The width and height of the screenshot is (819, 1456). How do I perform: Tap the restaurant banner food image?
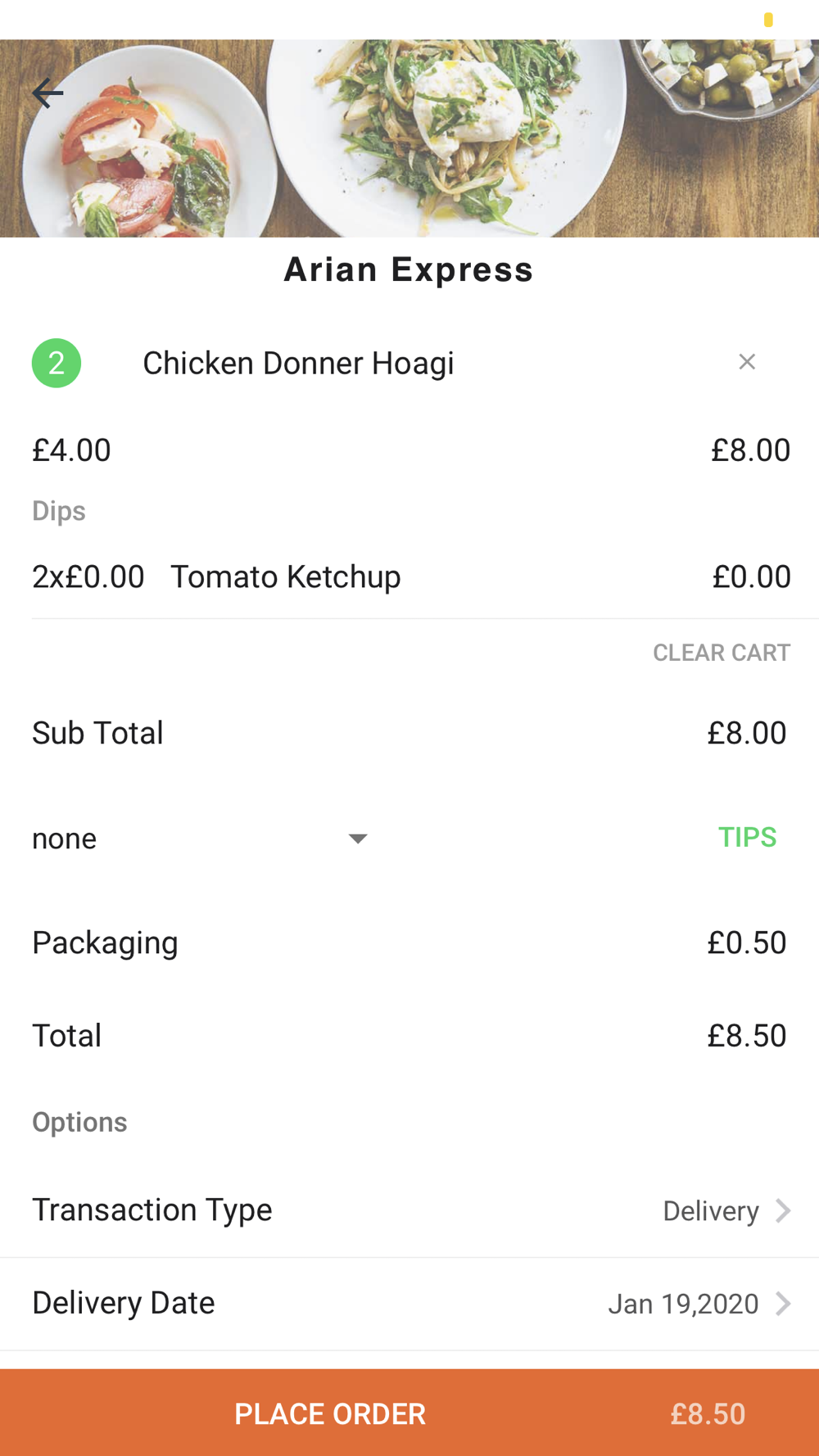(409, 138)
